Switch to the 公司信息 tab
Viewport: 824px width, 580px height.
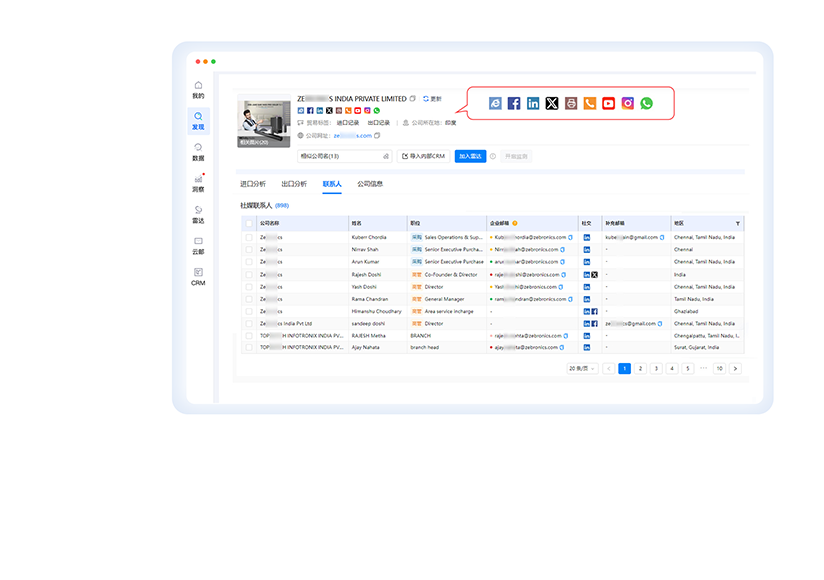coord(370,184)
